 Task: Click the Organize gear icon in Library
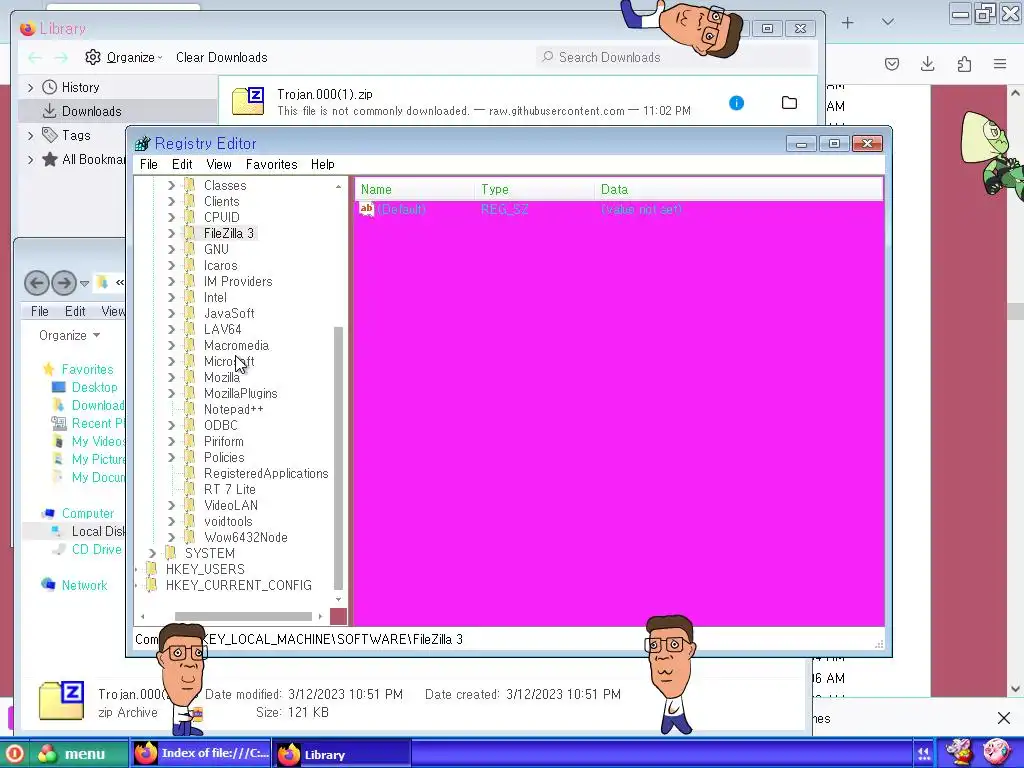(x=93, y=57)
